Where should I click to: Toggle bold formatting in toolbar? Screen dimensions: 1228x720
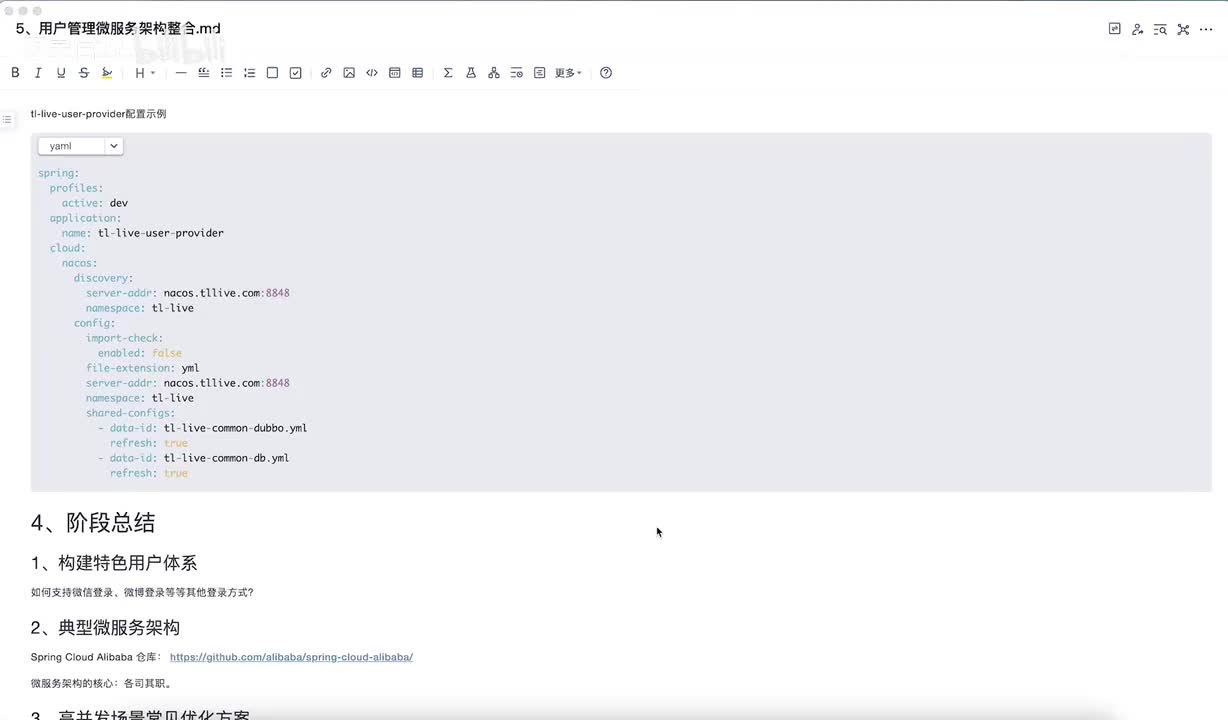click(x=15, y=73)
